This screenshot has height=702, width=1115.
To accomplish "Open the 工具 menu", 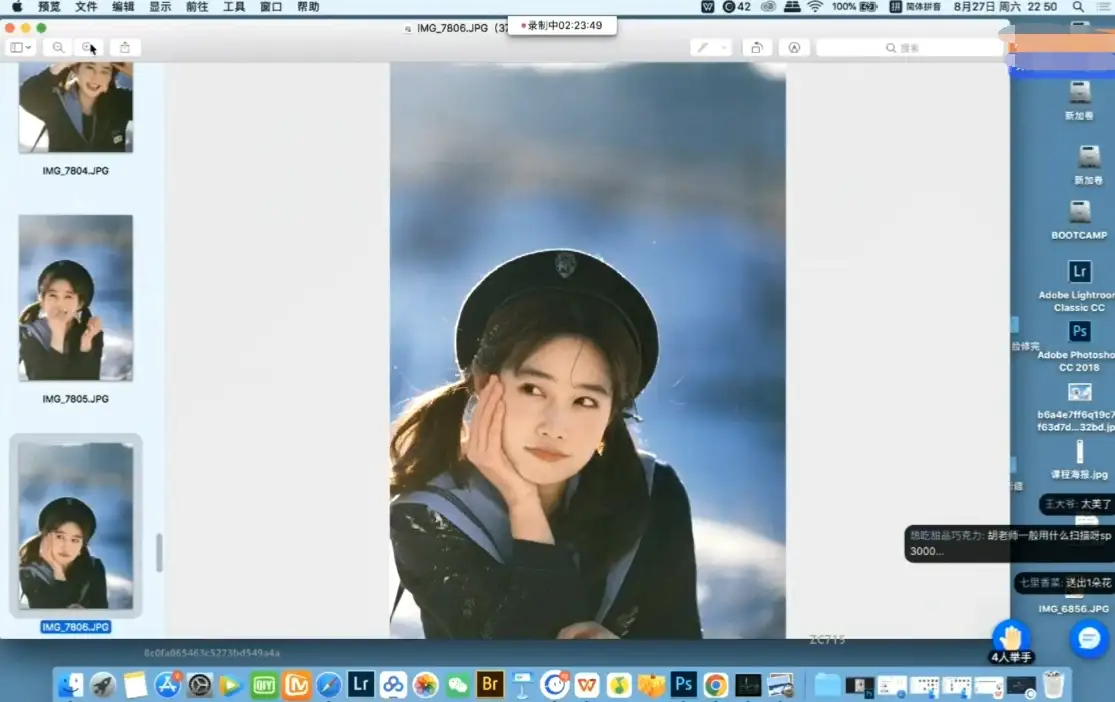I will coord(233,6).
